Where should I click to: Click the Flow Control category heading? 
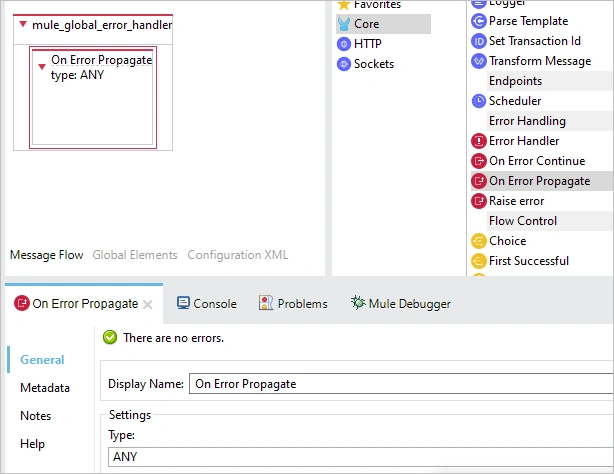click(x=523, y=221)
